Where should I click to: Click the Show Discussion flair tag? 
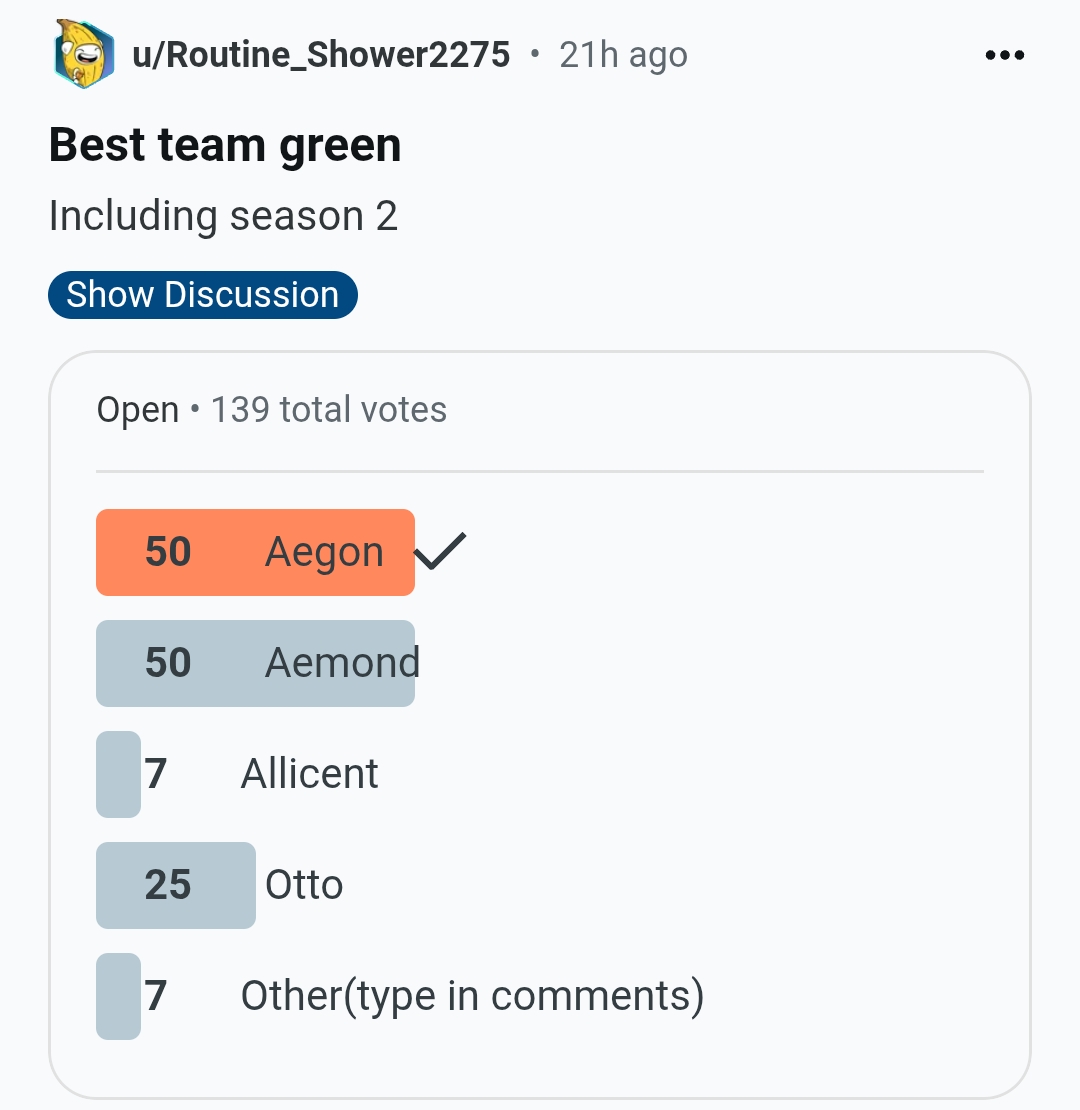coord(202,295)
